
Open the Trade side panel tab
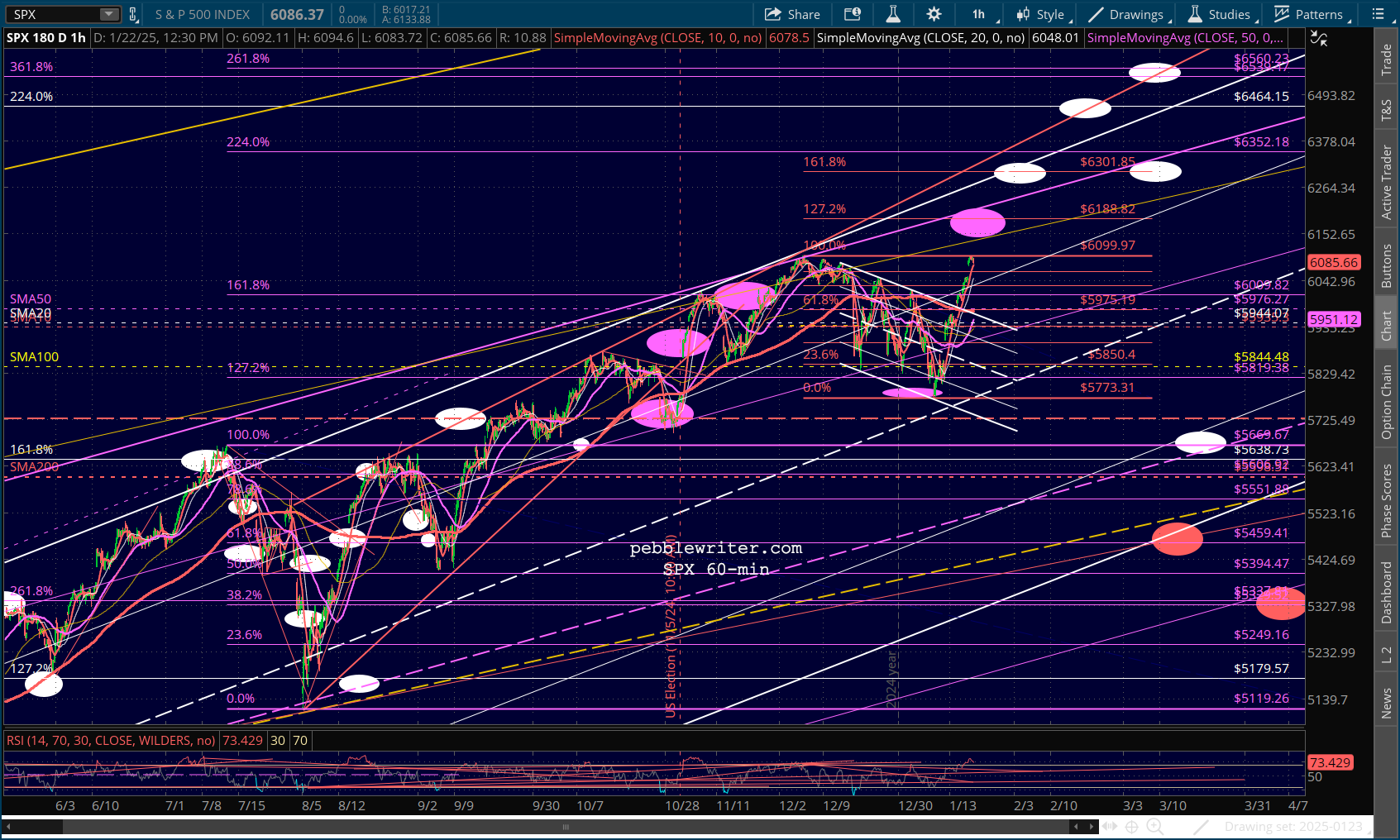(x=1387, y=60)
